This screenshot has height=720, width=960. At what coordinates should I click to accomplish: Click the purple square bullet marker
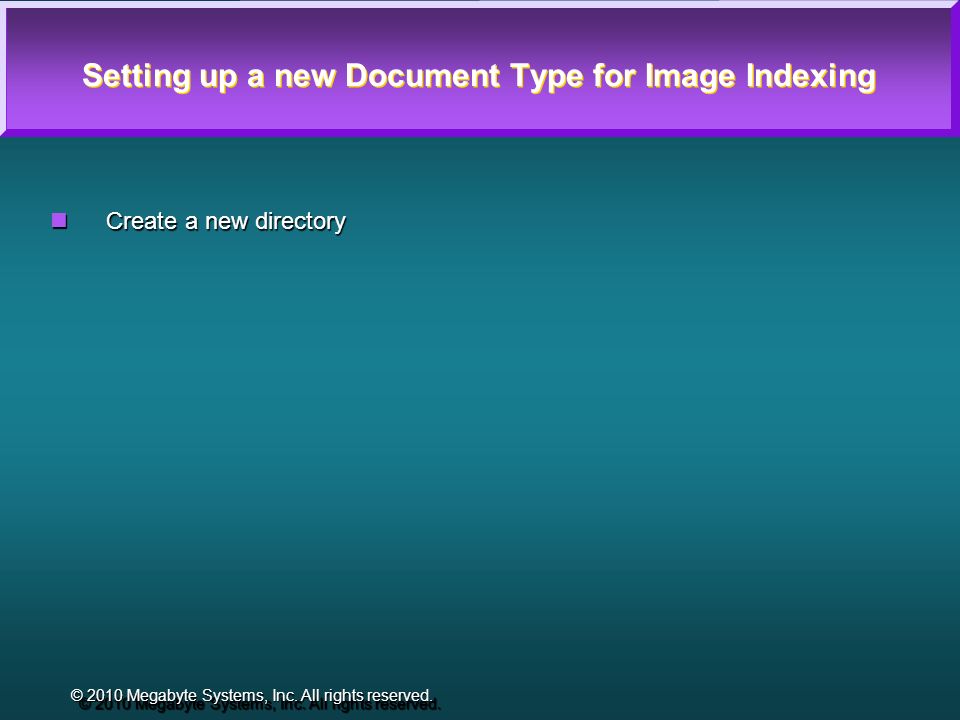tap(59, 220)
